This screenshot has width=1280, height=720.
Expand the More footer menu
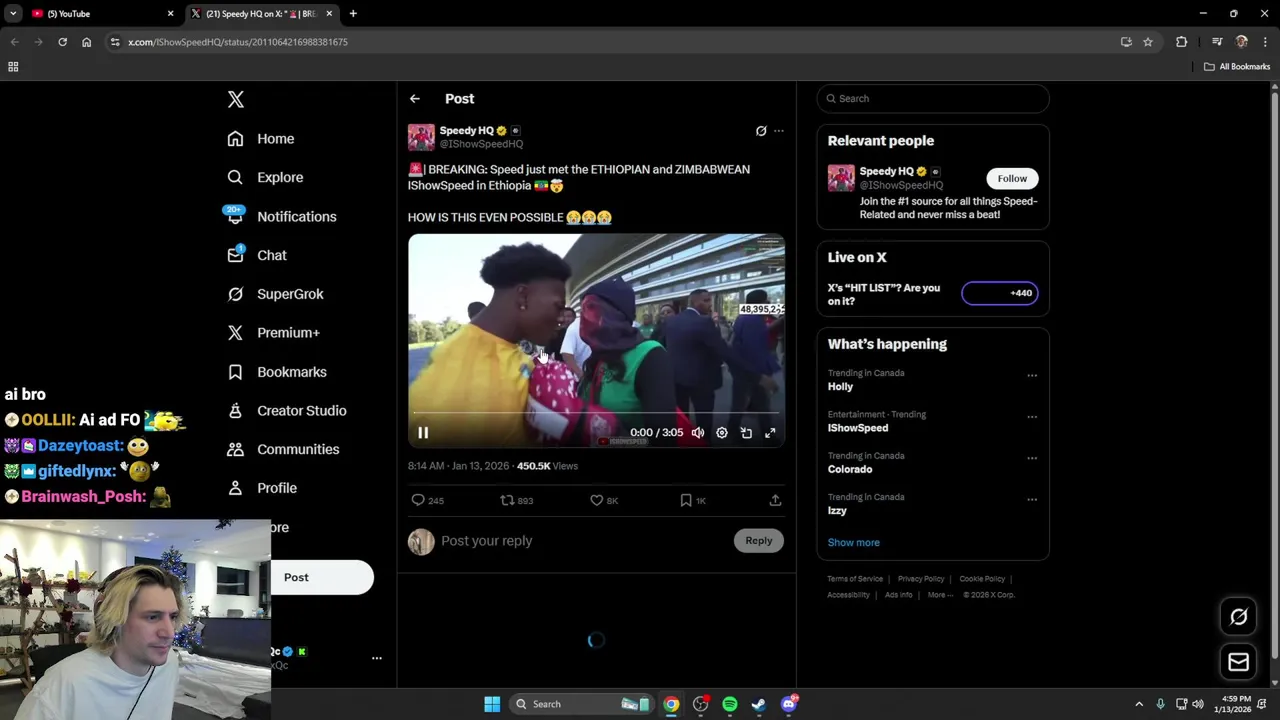coord(939,595)
